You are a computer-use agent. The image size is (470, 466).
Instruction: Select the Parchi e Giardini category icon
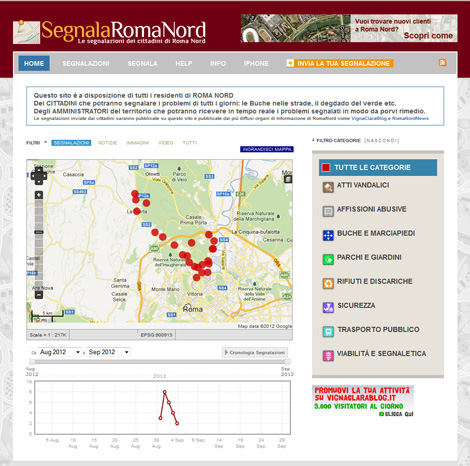point(328,259)
